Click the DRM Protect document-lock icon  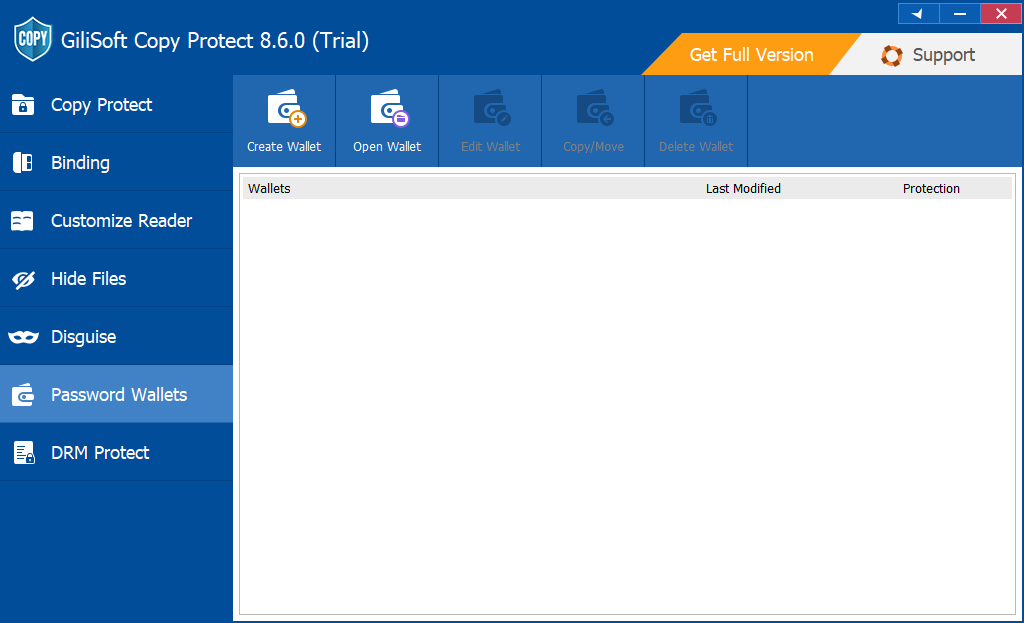(24, 453)
